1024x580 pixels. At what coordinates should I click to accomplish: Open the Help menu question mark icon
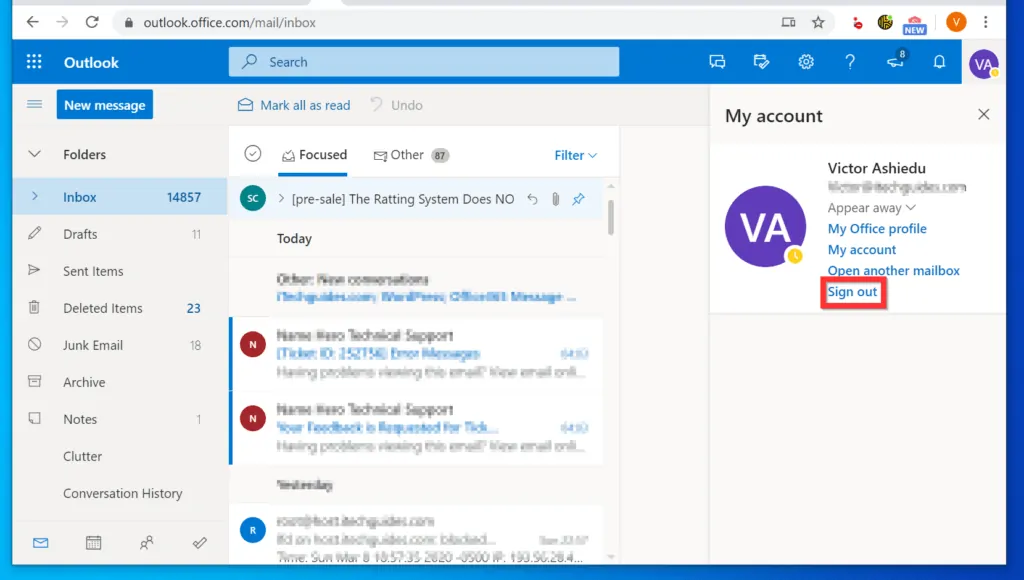coord(850,61)
